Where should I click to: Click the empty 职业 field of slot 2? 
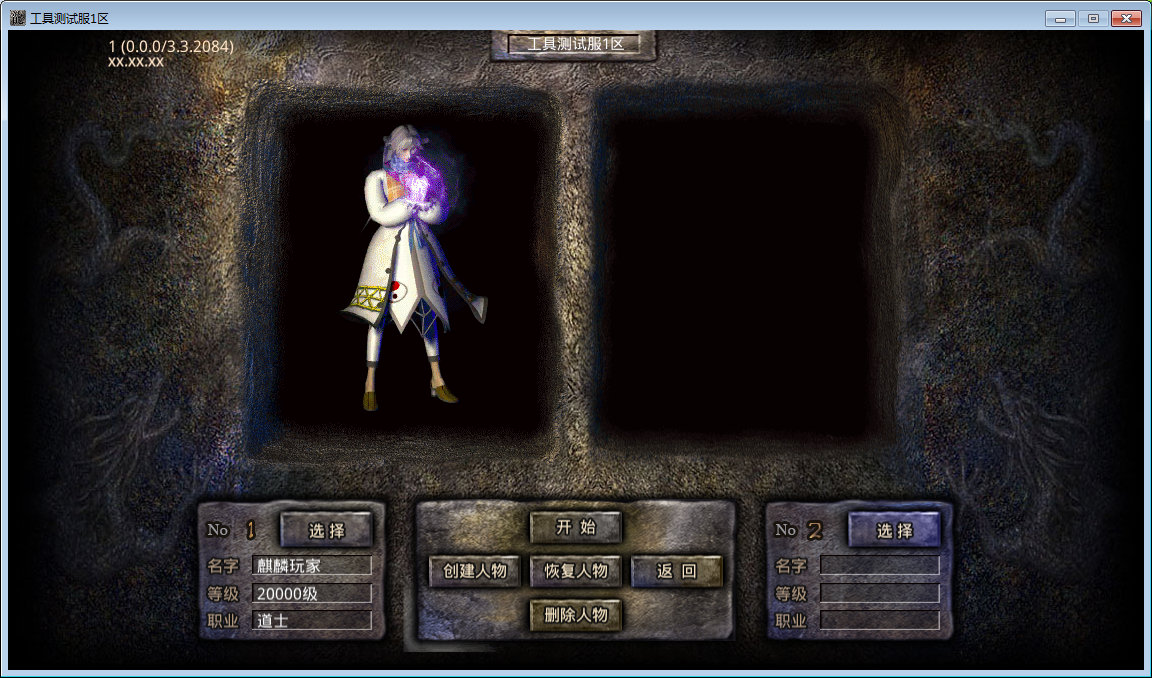pos(879,620)
